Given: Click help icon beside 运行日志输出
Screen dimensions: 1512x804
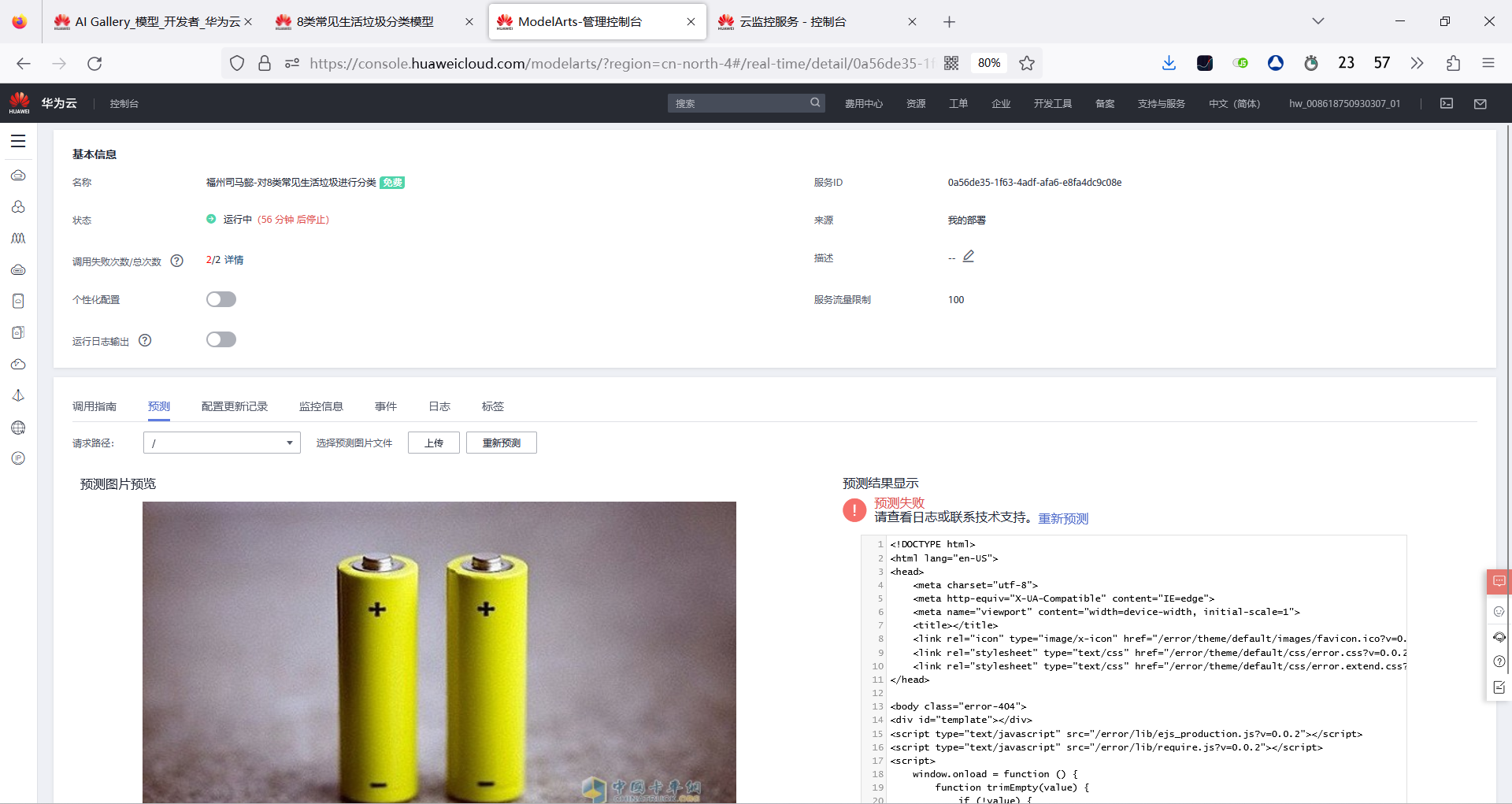Looking at the screenshot, I should pos(145,340).
